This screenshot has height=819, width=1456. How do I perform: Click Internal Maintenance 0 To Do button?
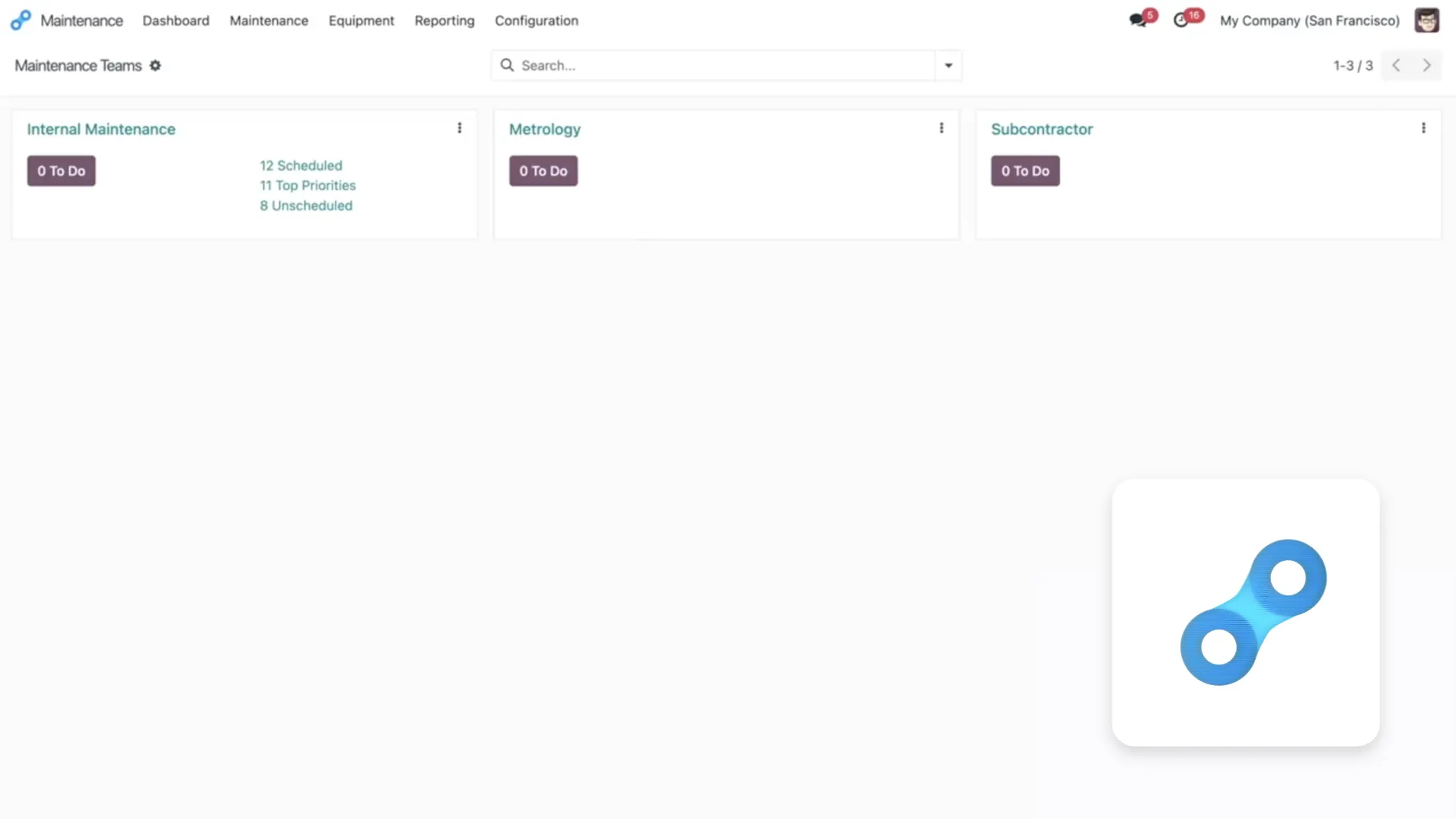(62, 170)
